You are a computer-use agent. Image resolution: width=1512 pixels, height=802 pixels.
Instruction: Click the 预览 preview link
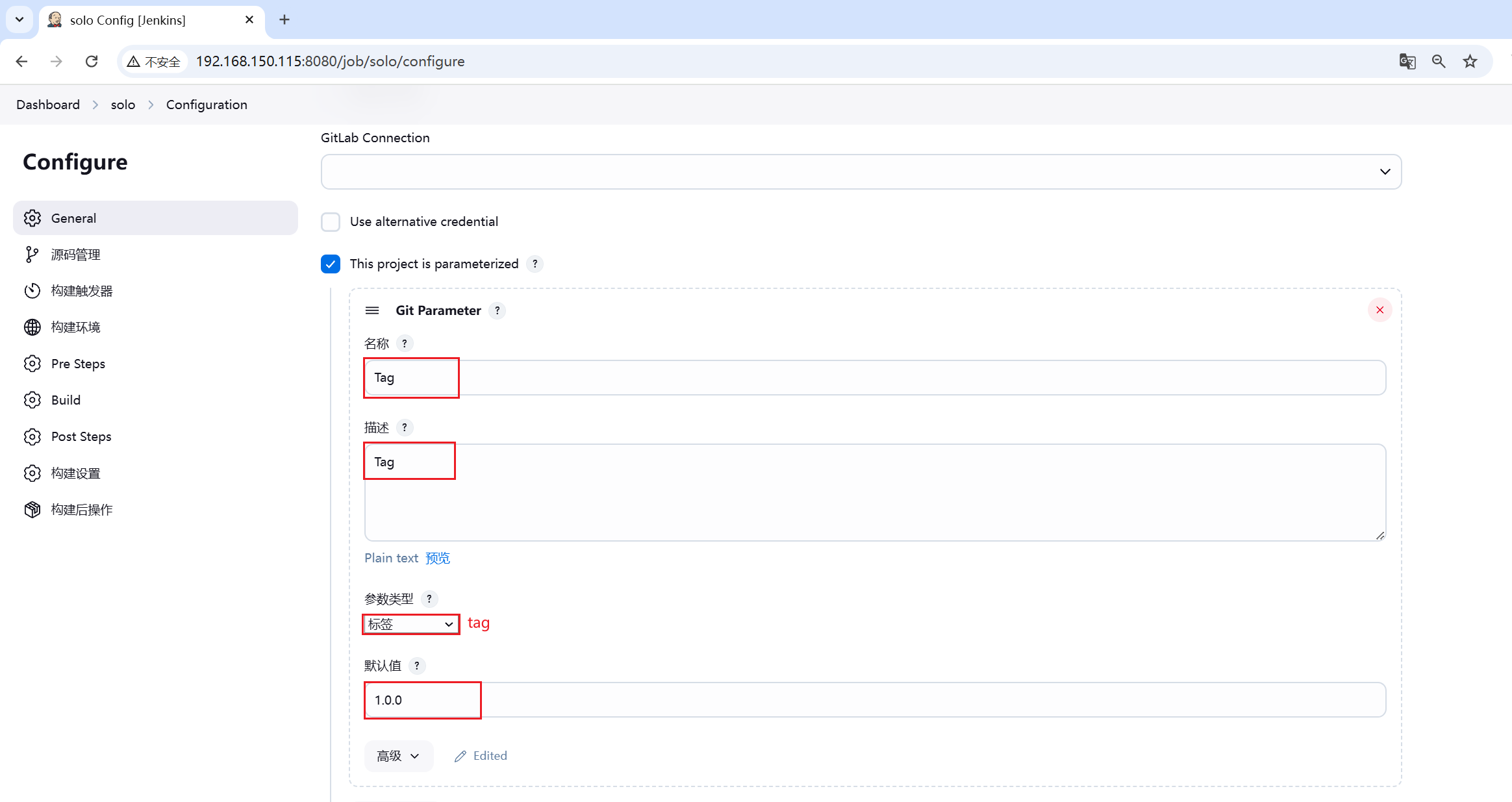point(438,558)
